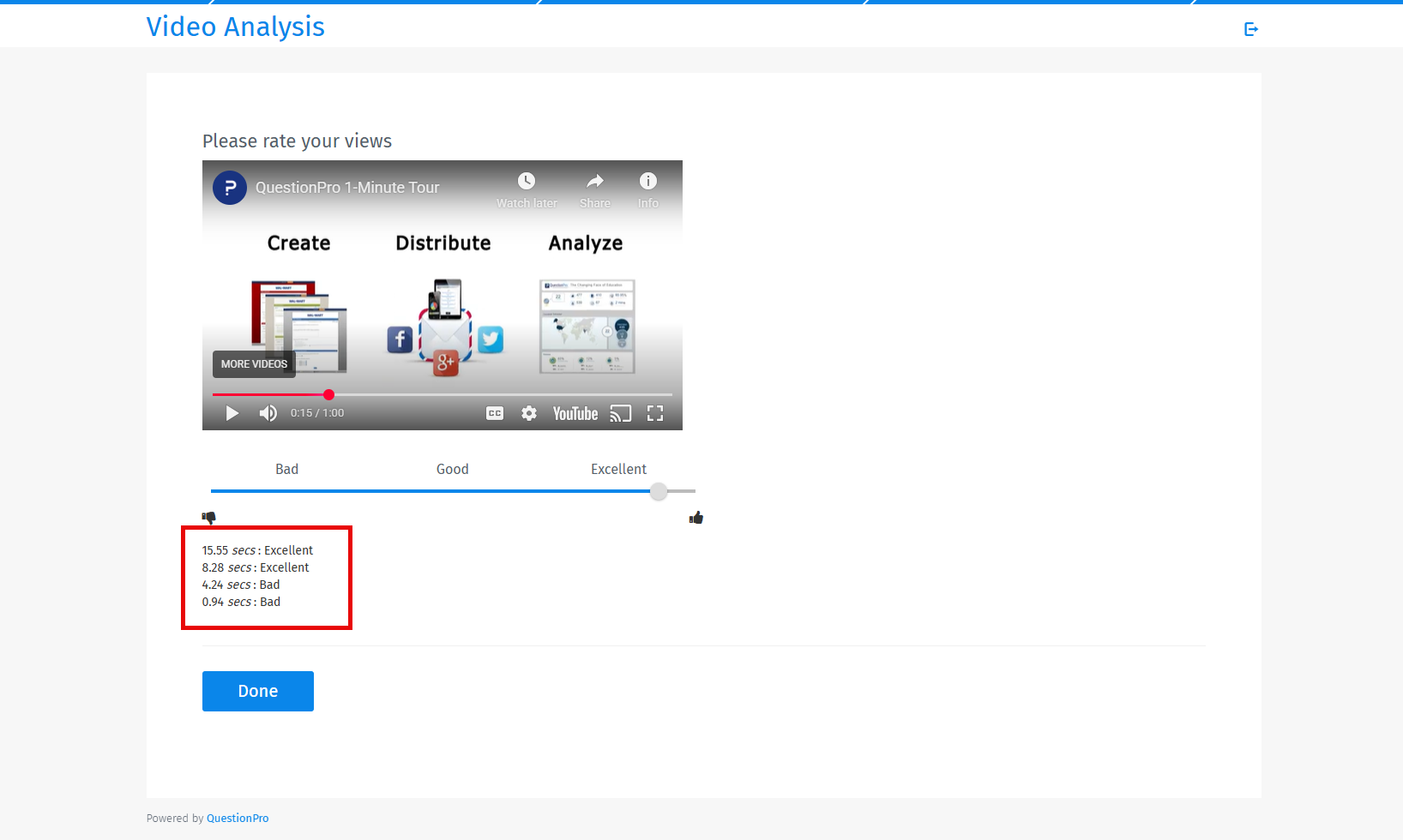Open the QuestionPro 1-Minute Tour title link

pyautogui.click(x=347, y=188)
